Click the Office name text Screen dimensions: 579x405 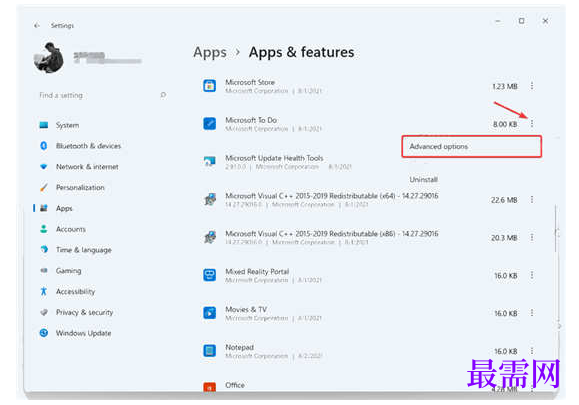pyautogui.click(x=235, y=385)
